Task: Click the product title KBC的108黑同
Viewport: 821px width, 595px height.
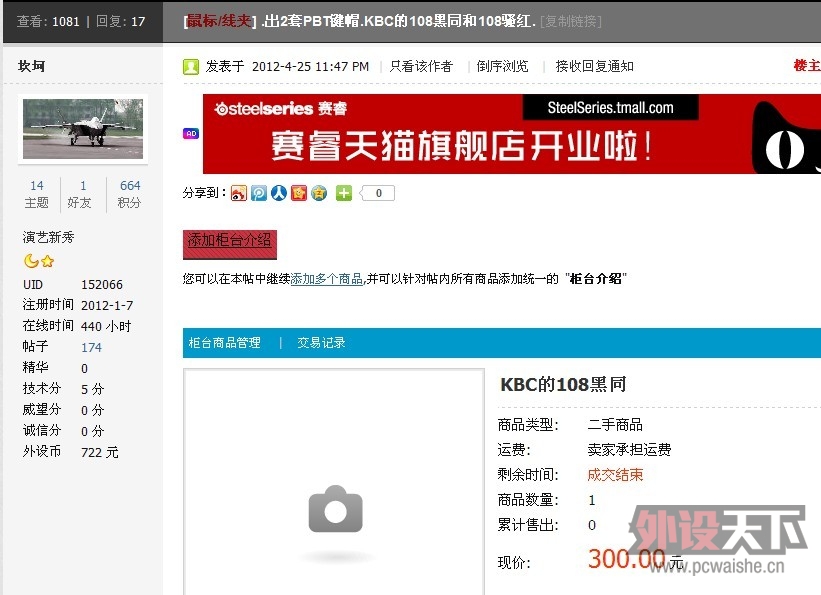Action: click(x=563, y=384)
